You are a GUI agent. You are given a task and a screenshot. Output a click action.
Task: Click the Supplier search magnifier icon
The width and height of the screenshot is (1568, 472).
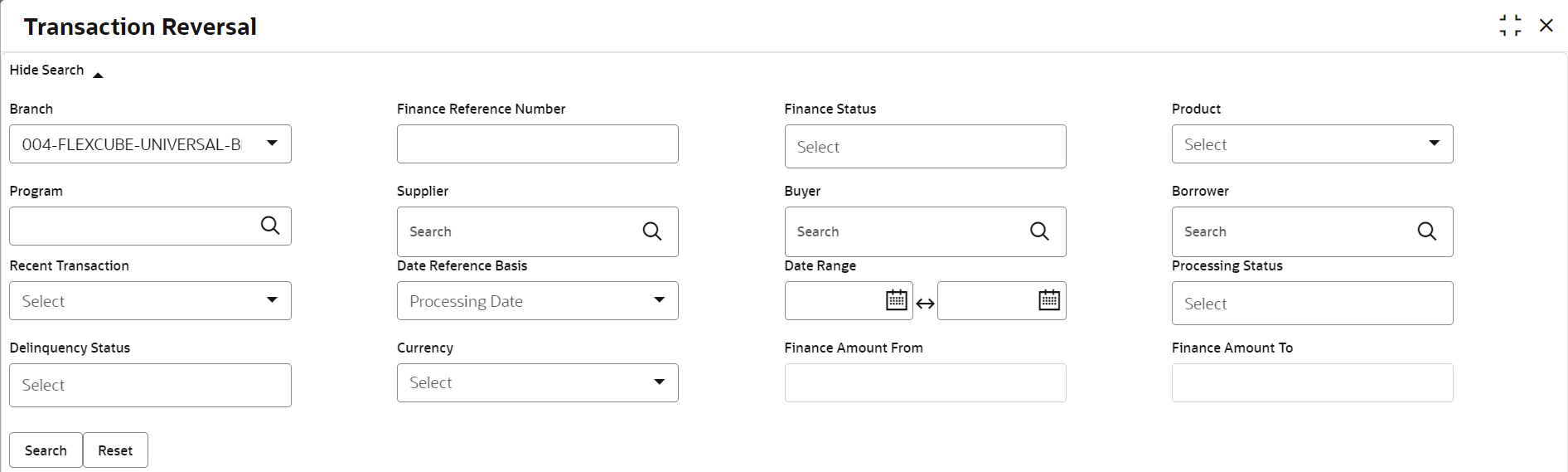tap(652, 231)
